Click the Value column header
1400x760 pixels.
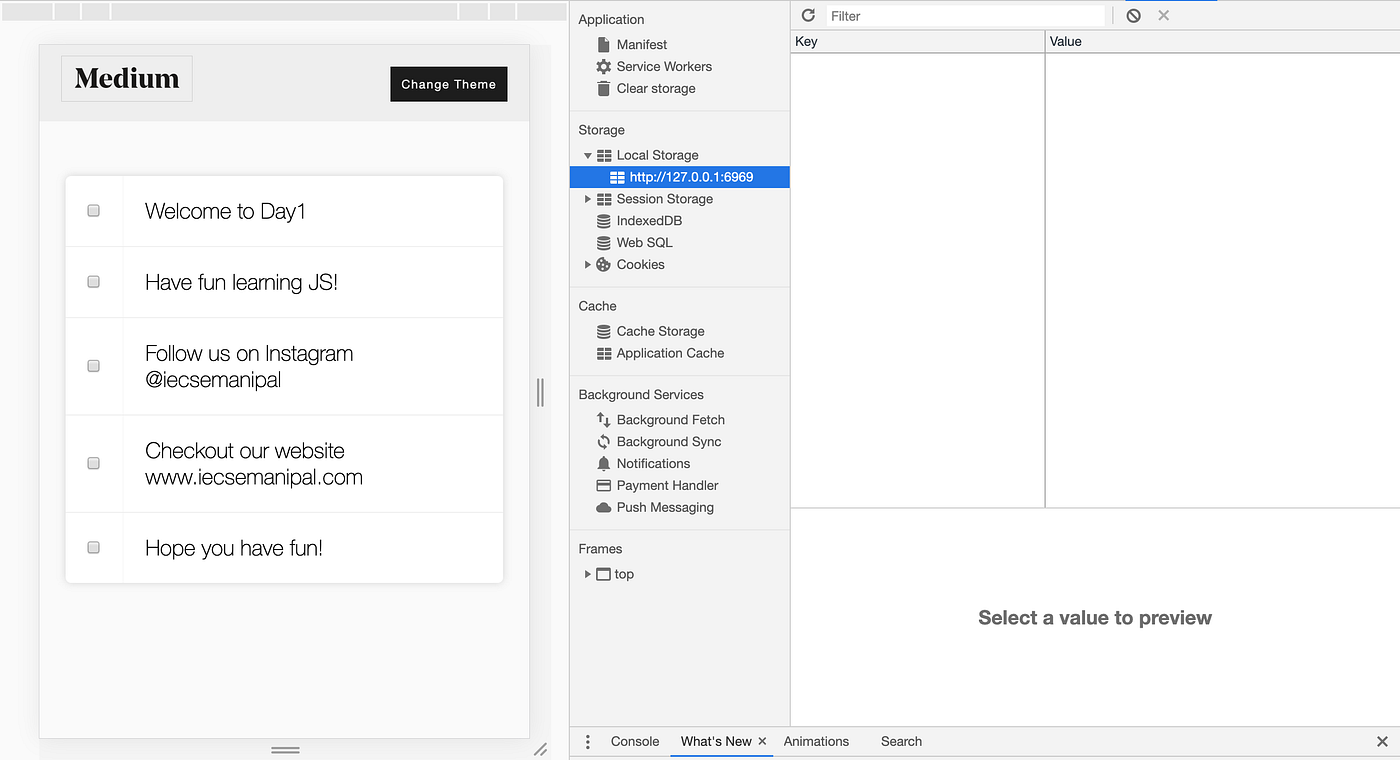[x=1222, y=42]
